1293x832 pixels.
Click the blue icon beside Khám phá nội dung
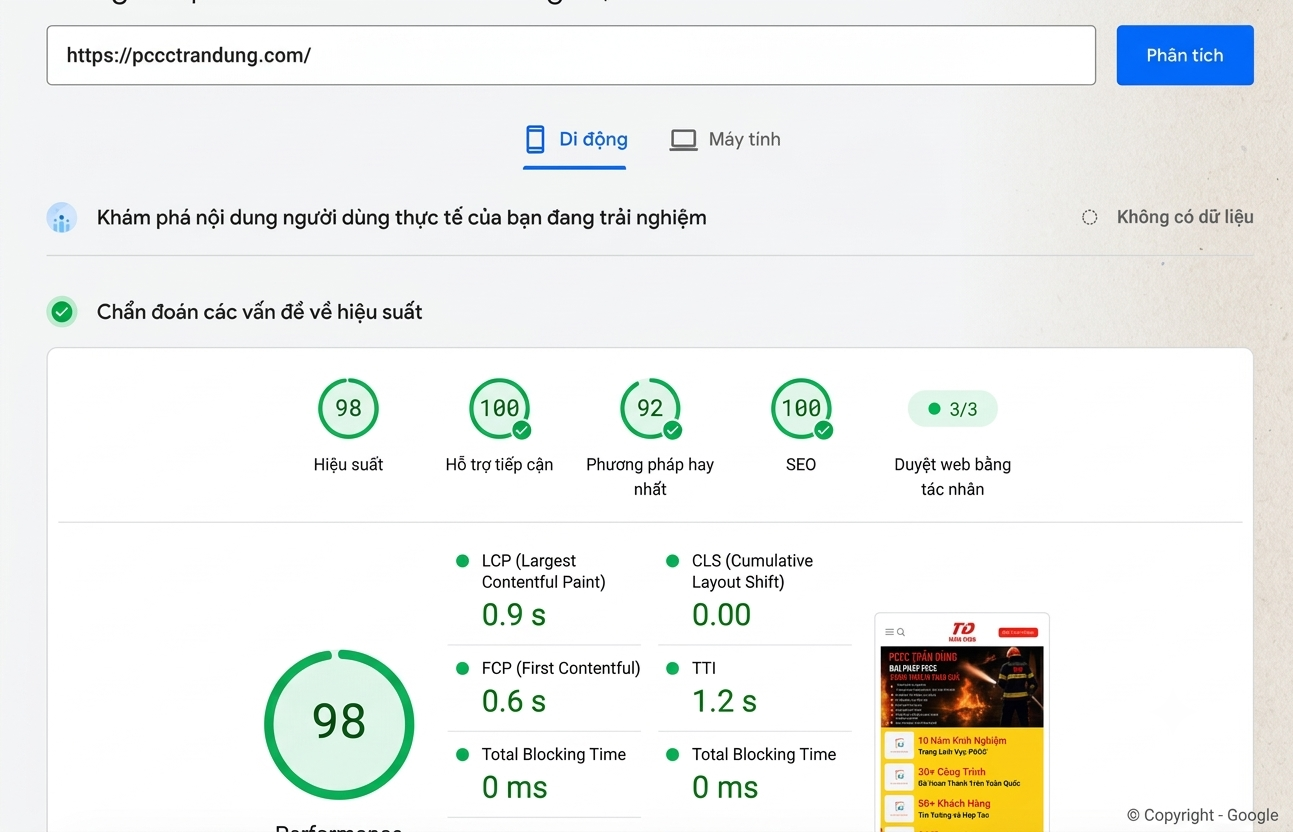(x=62, y=217)
